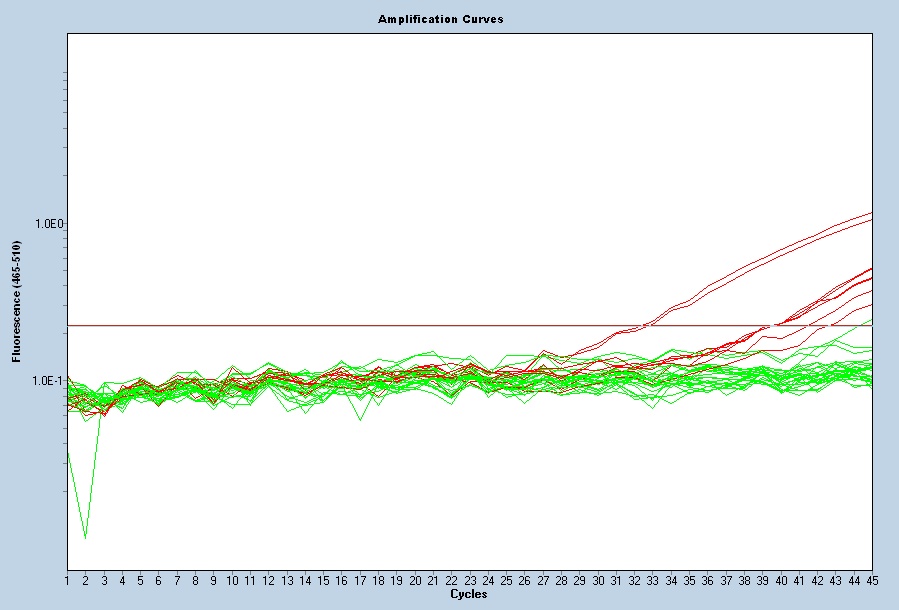Select cycle 33 on the x-axis

point(652,581)
